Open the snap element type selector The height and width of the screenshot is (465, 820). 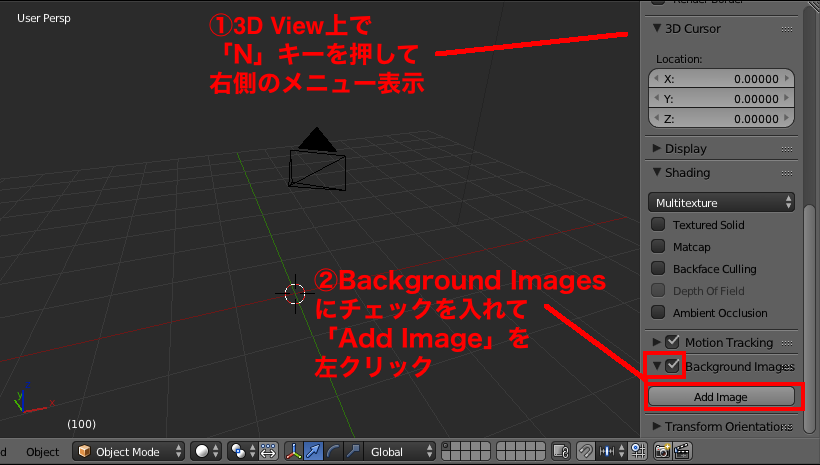[x=611, y=451]
